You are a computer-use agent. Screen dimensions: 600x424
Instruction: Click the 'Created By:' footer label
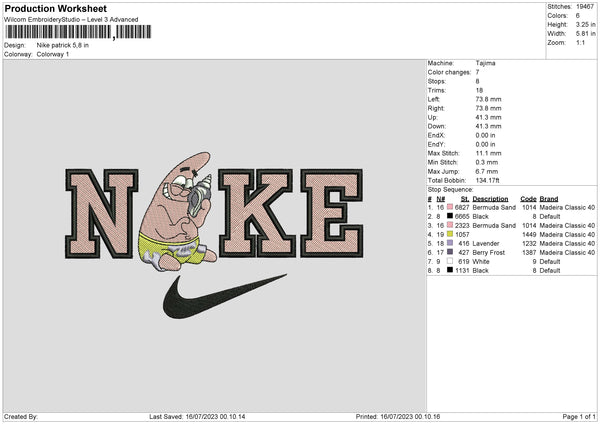(21, 416)
